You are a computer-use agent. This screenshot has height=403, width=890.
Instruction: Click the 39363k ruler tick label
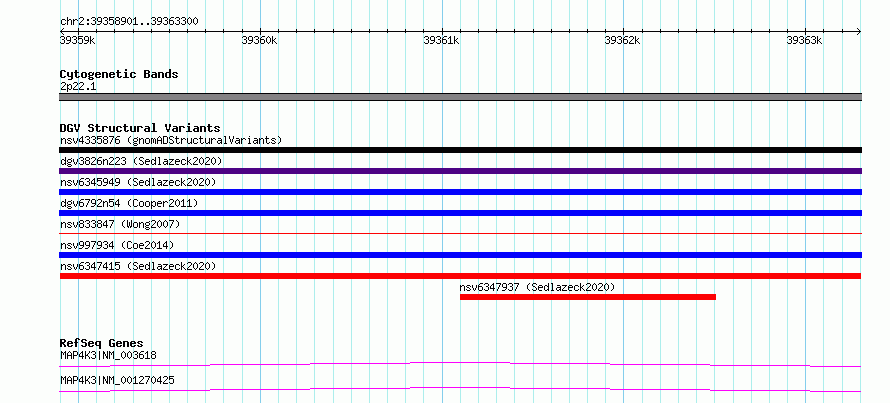click(804, 40)
